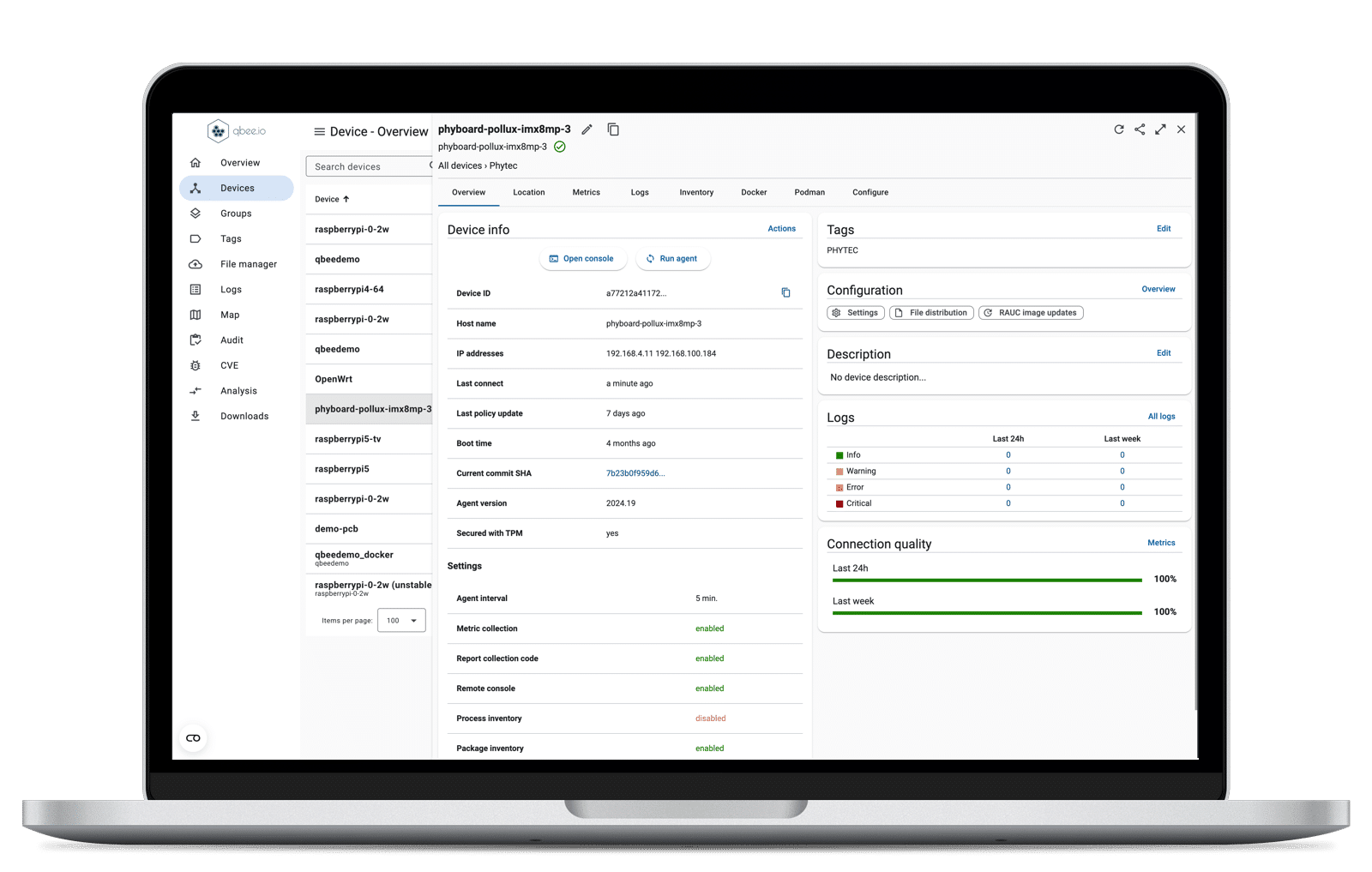Click the Last 24h connection quality bar
Screen dimensions: 1372x872
(x=986, y=580)
